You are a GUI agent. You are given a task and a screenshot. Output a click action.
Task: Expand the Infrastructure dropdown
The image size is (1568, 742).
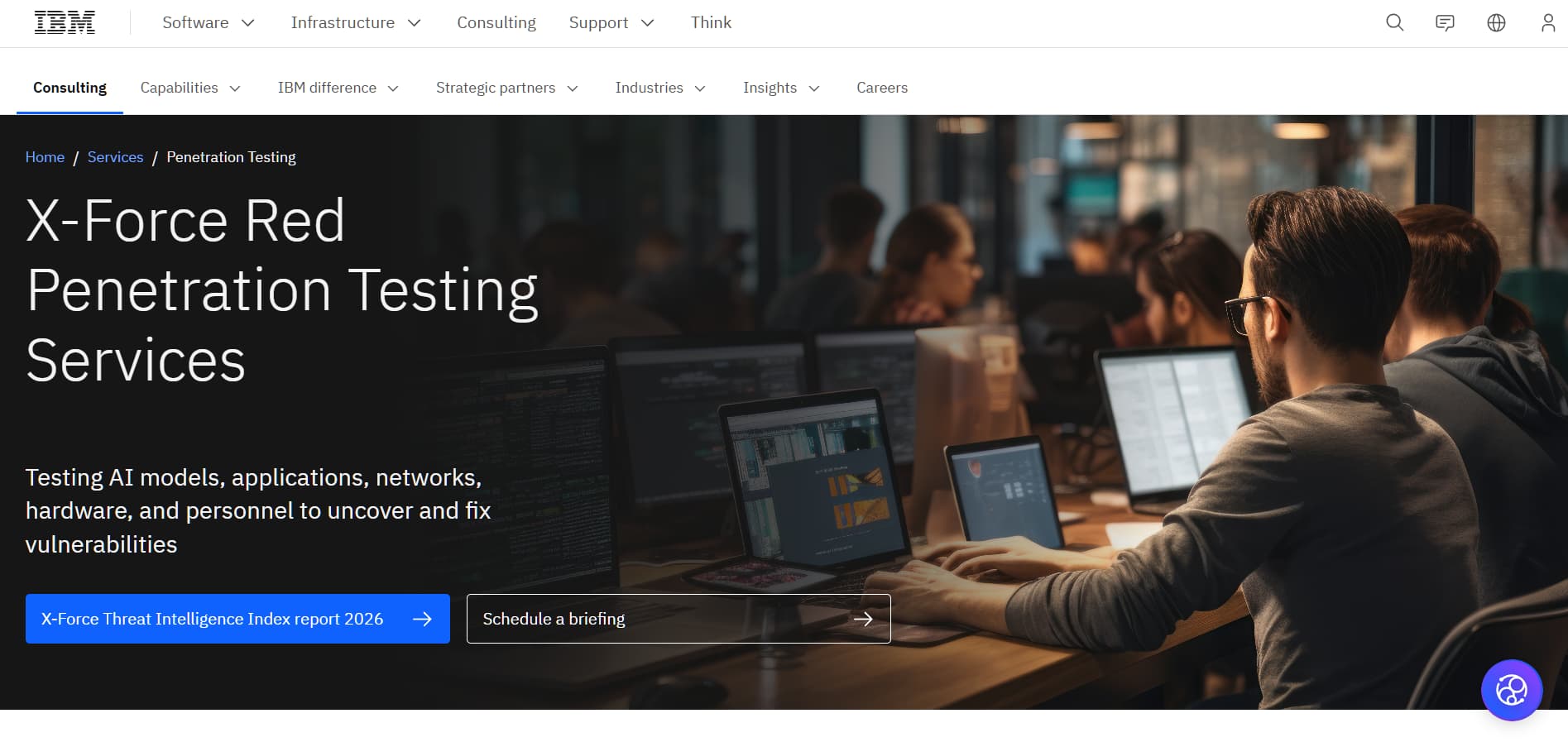click(356, 22)
